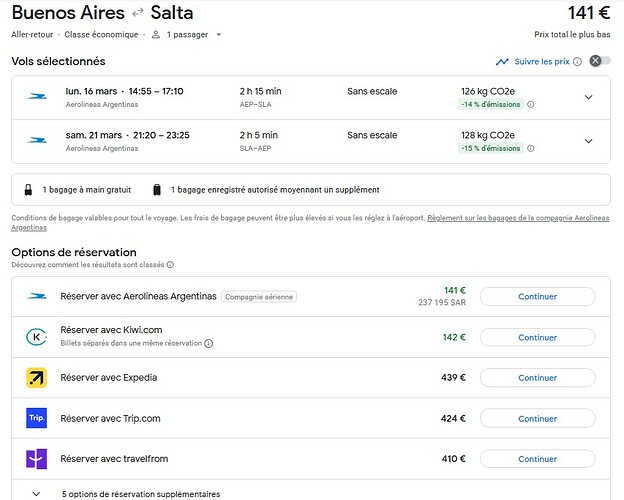The height and width of the screenshot is (500, 624).
Task: Open info icon for Billets séparés
Action: coord(209,344)
